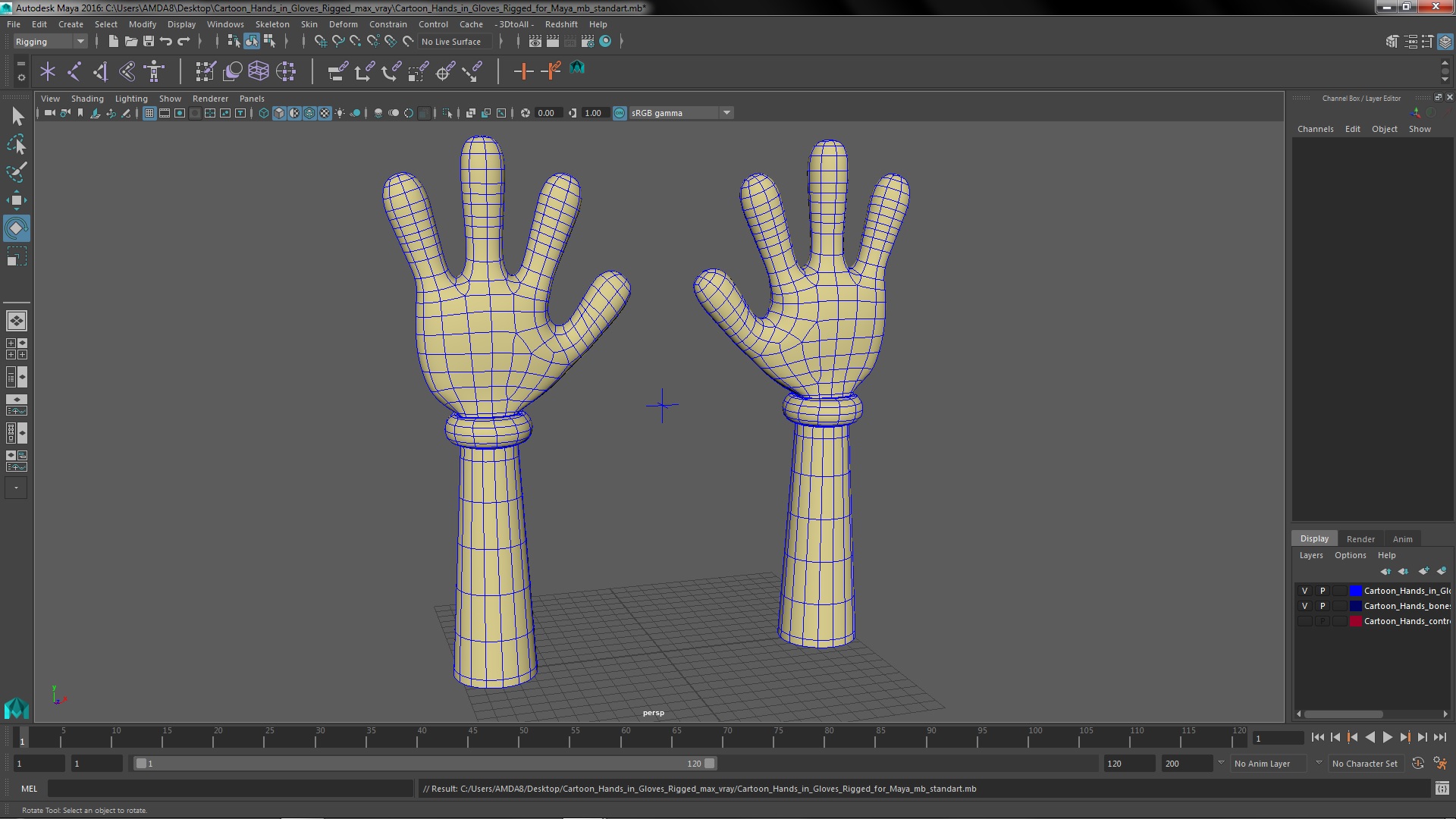Toggle the viewport grid display button
Image resolution: width=1456 pixels, height=819 pixels.
pos(149,113)
